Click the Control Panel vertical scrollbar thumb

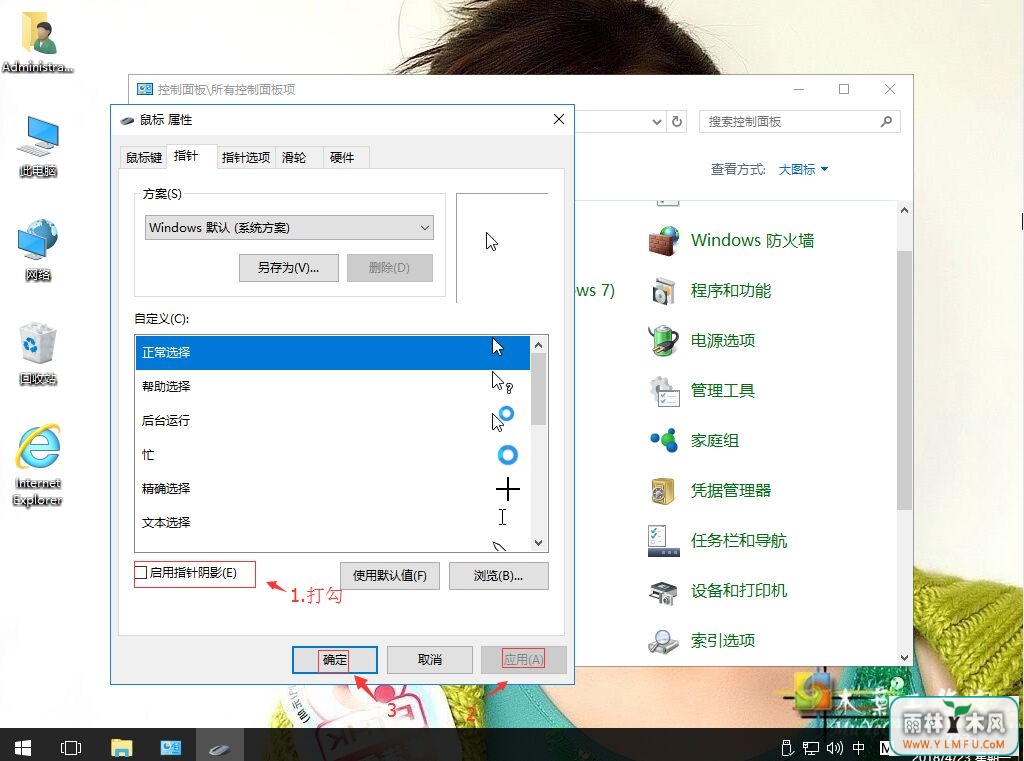pos(904,380)
